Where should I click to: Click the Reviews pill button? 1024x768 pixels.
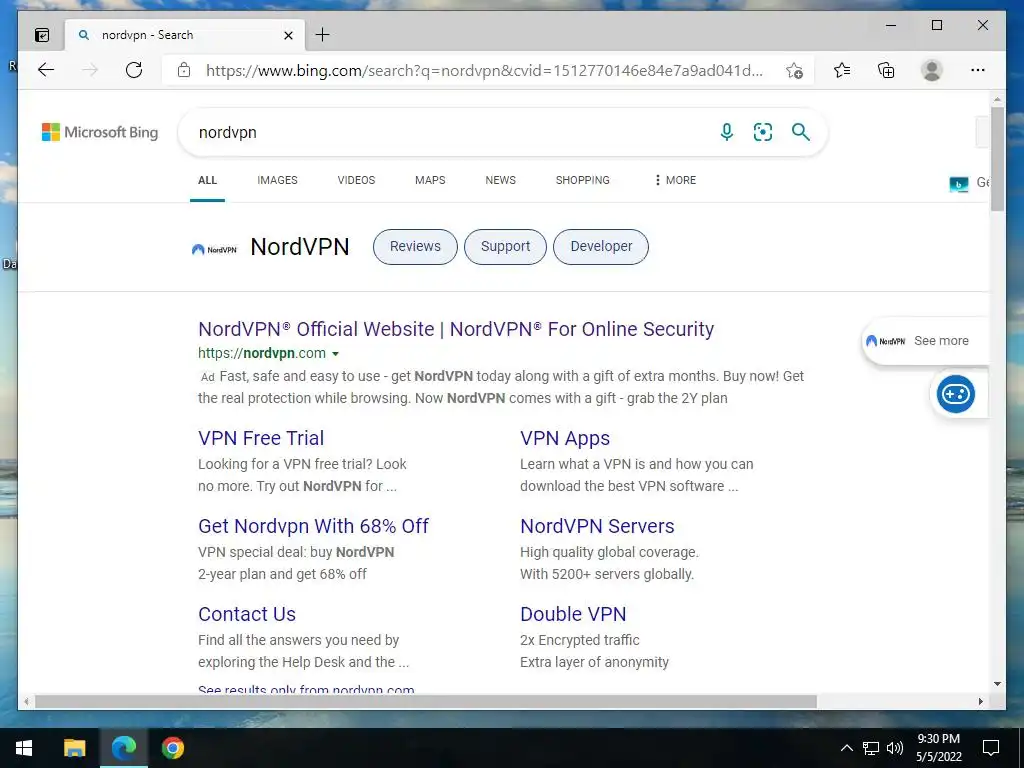pos(415,247)
